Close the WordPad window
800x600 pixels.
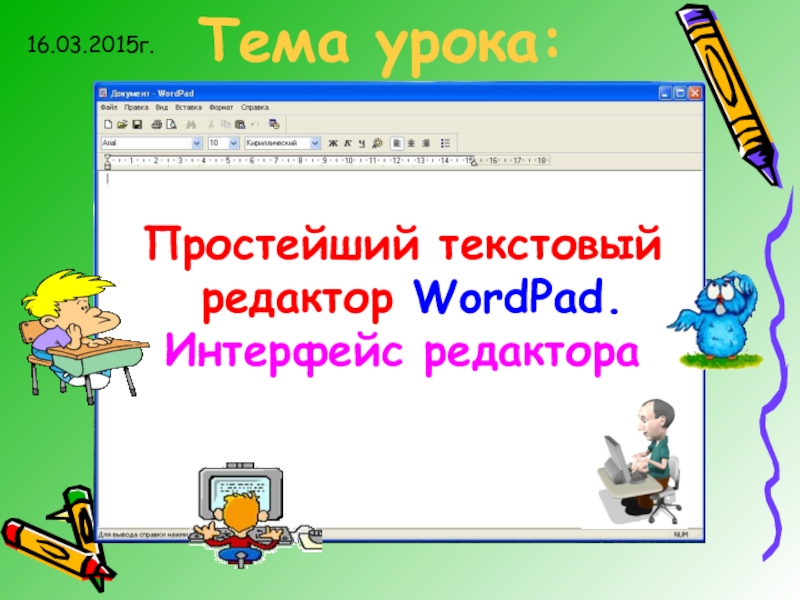pos(695,93)
